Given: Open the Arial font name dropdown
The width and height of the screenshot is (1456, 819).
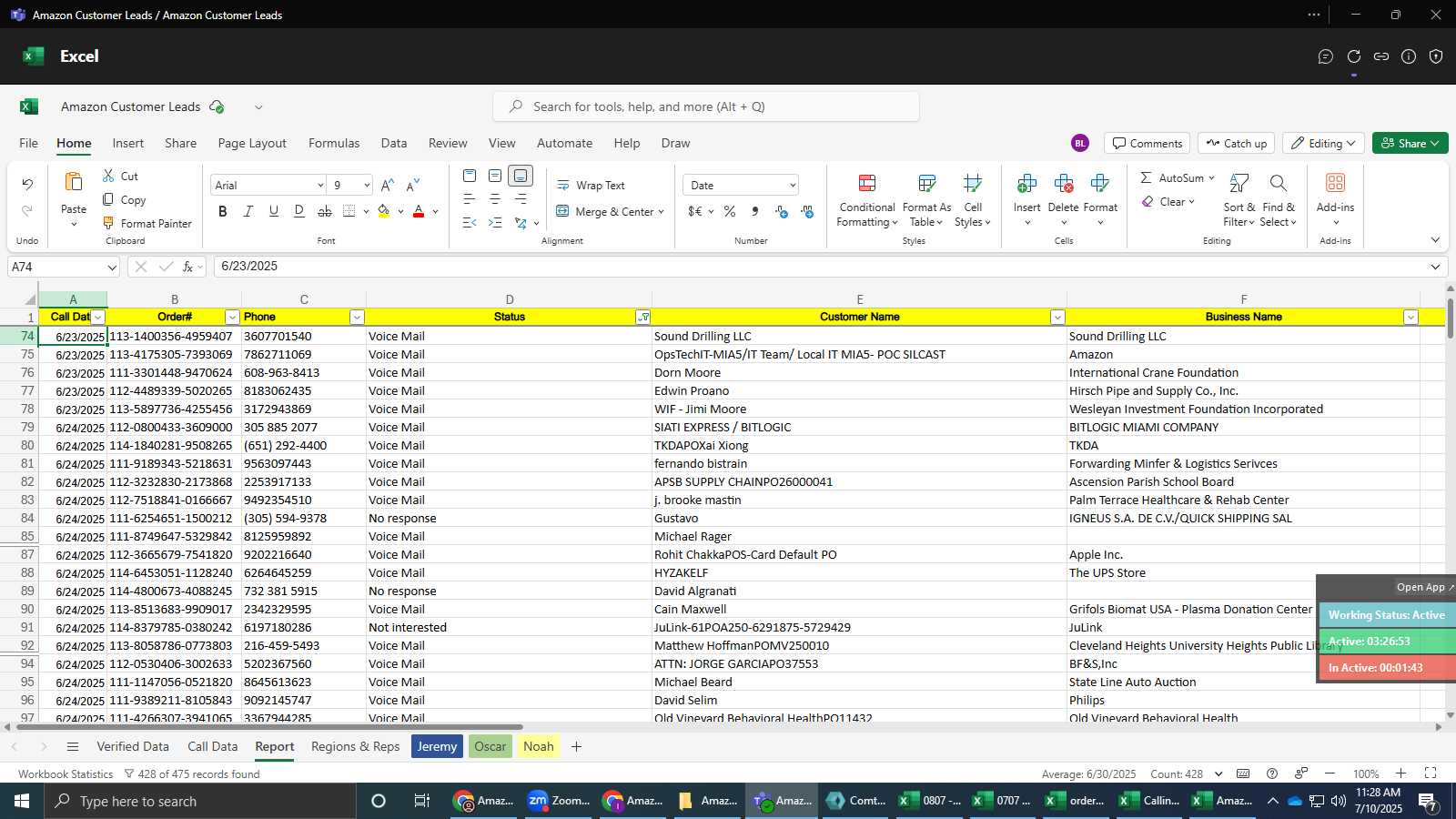Looking at the screenshot, I should (x=320, y=185).
